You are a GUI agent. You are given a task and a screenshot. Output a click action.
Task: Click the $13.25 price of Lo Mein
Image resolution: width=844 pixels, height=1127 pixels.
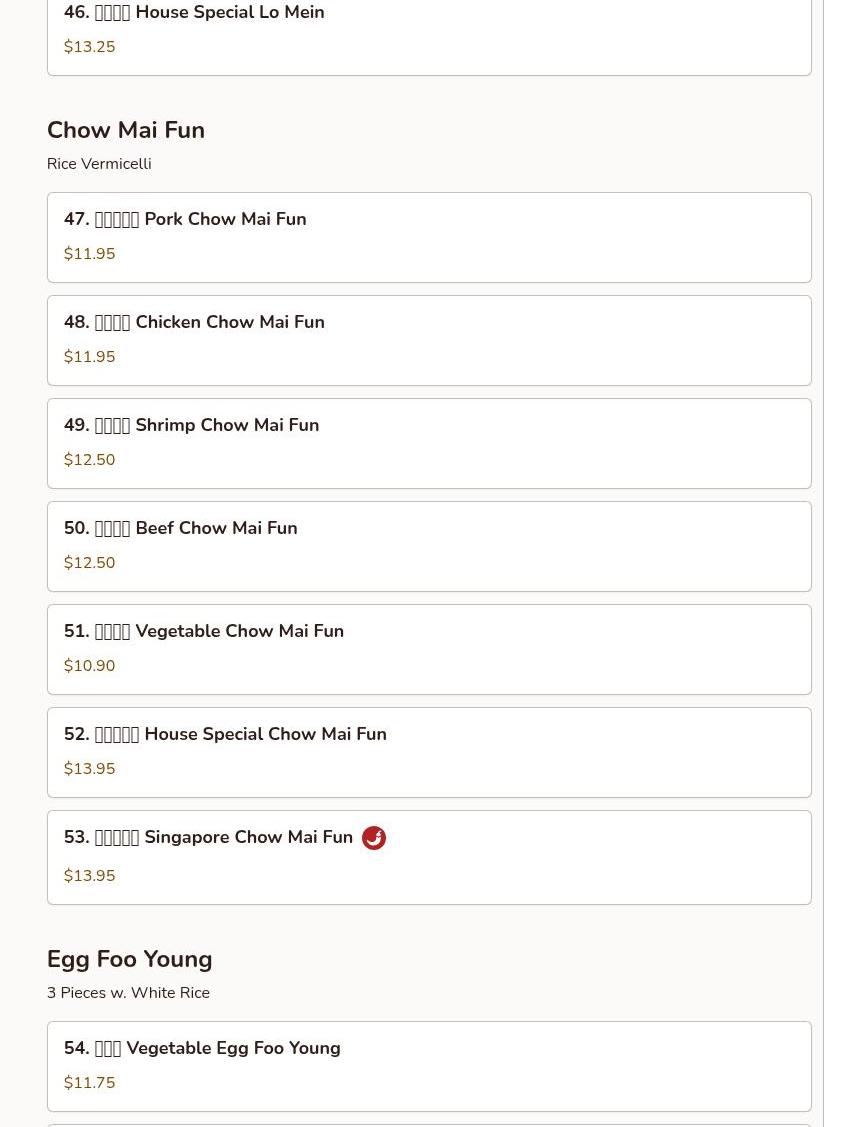coord(89,47)
